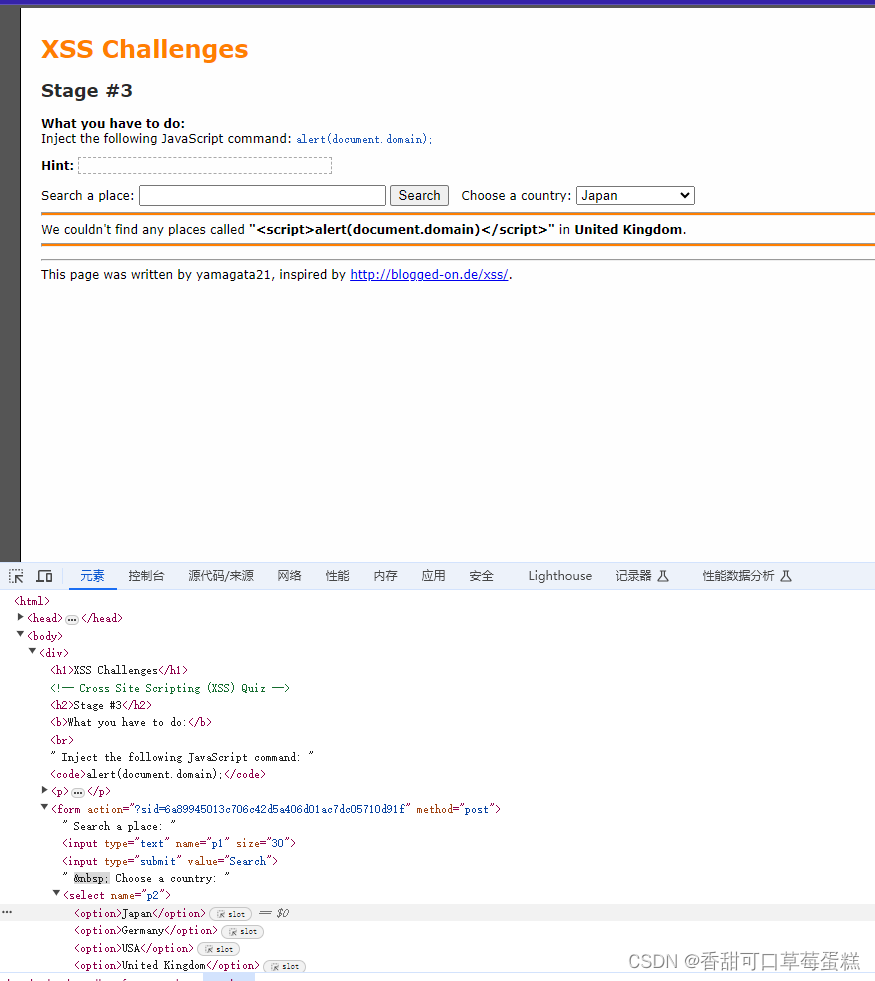Collapse the body element in the DOM tree

coord(20,635)
